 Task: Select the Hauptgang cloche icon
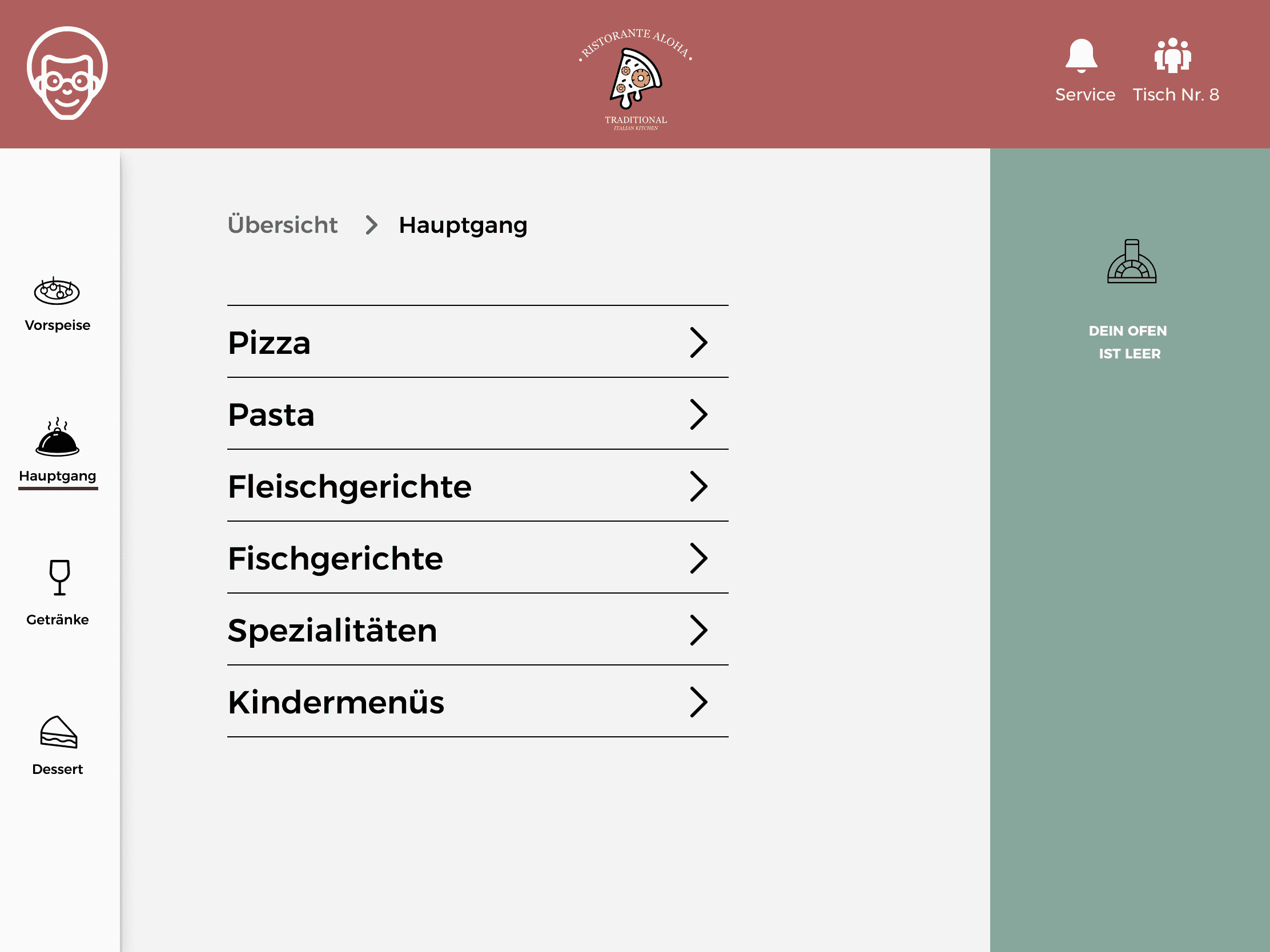point(58,438)
